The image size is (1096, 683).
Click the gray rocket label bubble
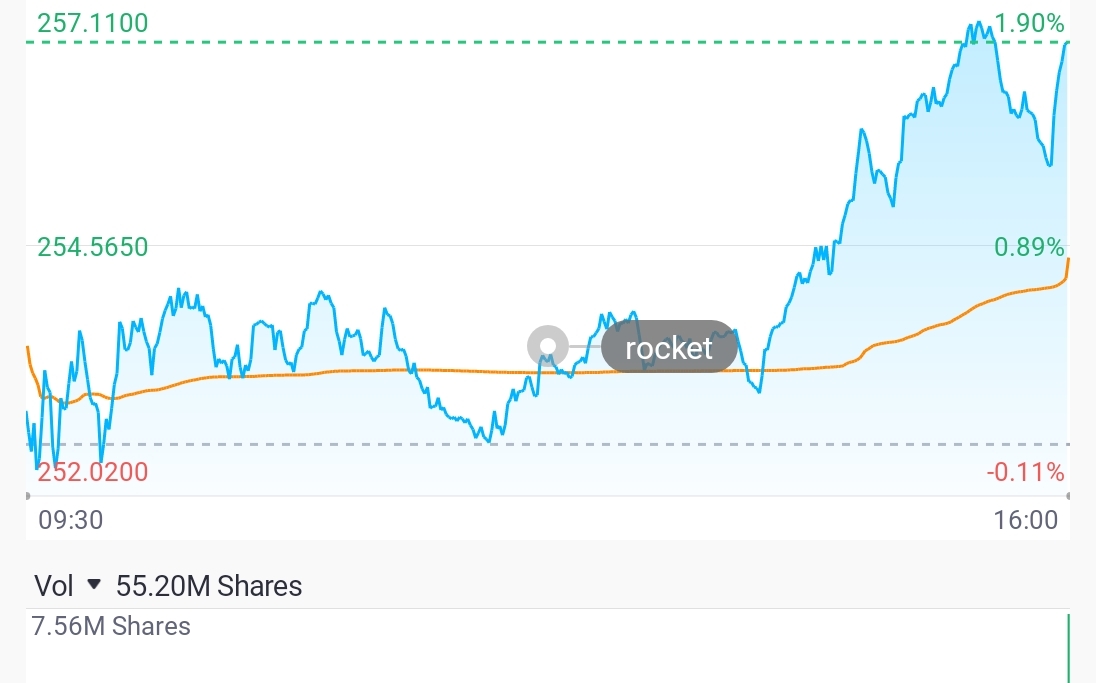point(669,347)
